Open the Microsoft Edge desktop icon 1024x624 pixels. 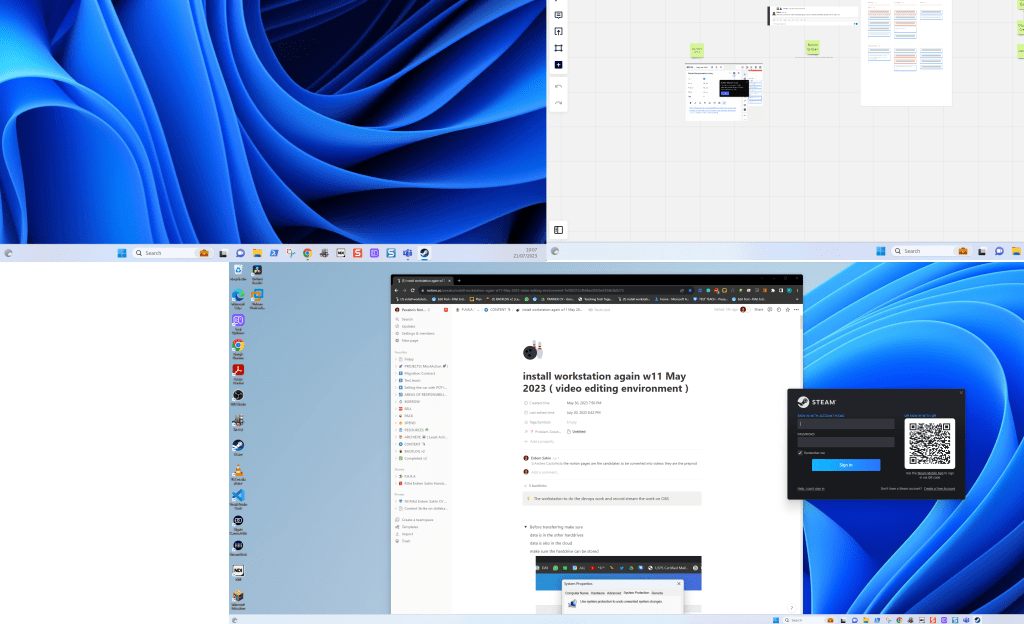pyautogui.click(x=238, y=298)
